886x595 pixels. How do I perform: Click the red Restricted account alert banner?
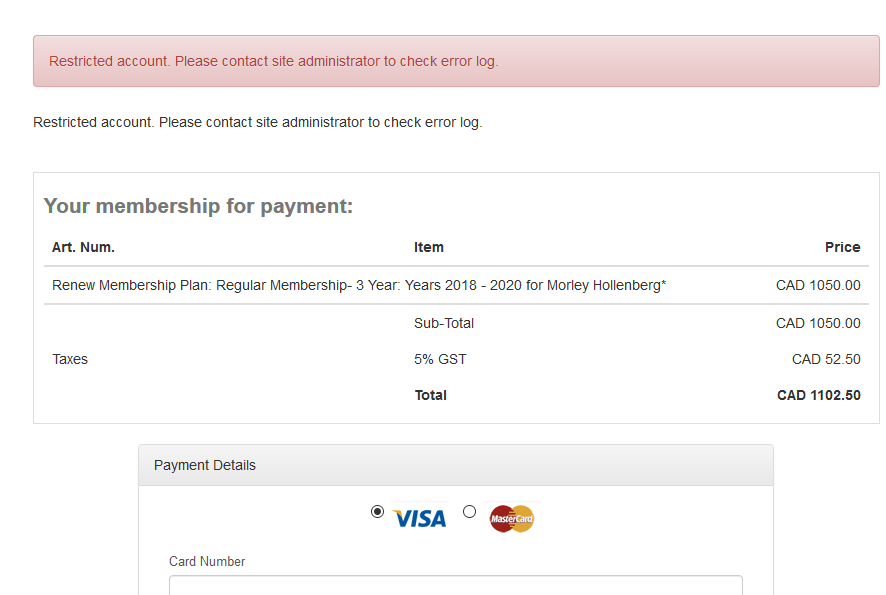point(456,61)
